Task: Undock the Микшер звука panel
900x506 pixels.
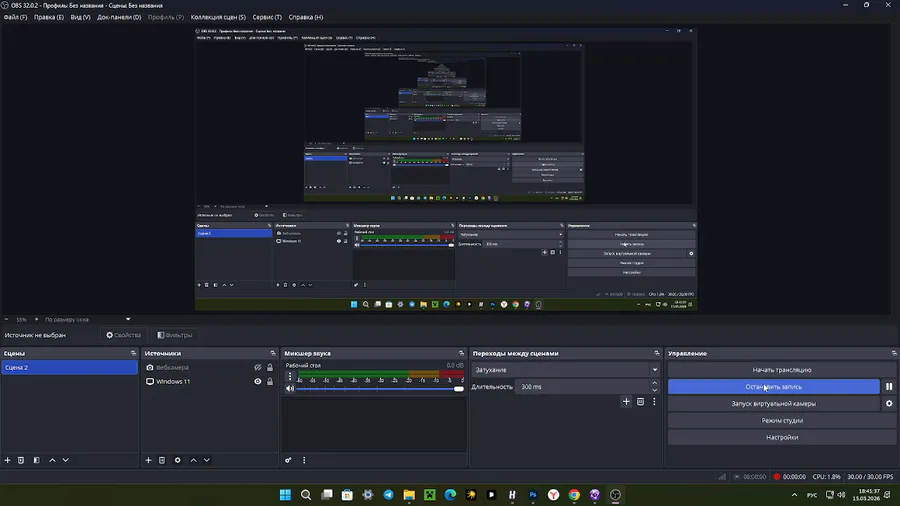Action: [x=461, y=353]
